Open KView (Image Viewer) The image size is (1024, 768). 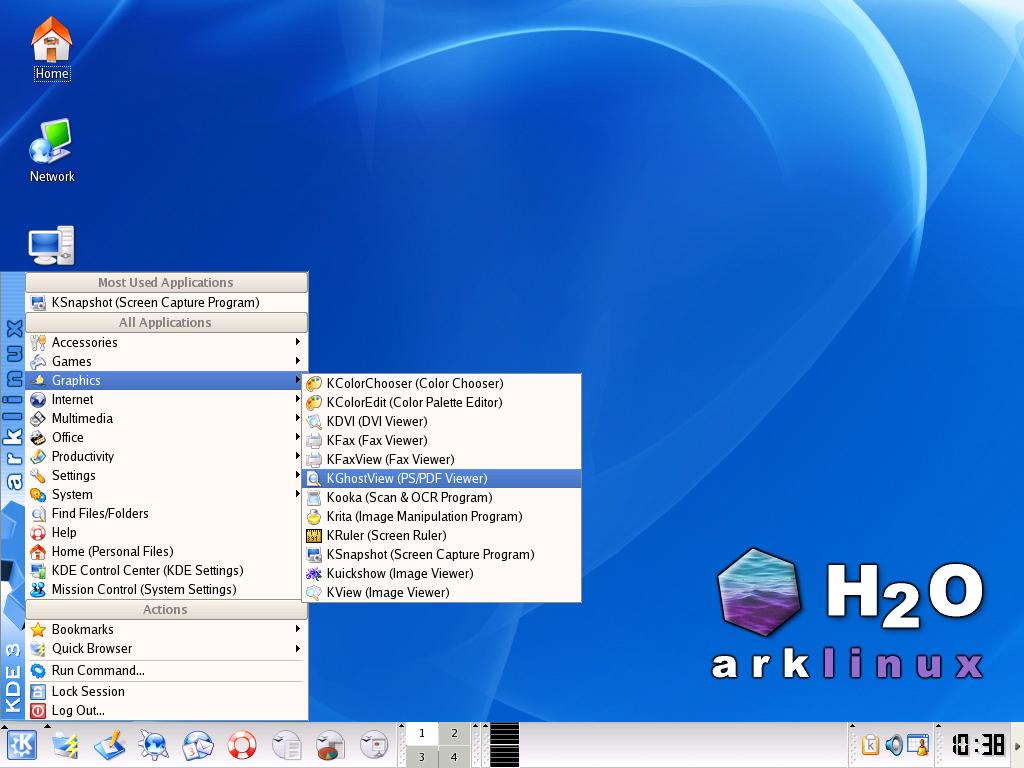pyautogui.click(x=442, y=592)
